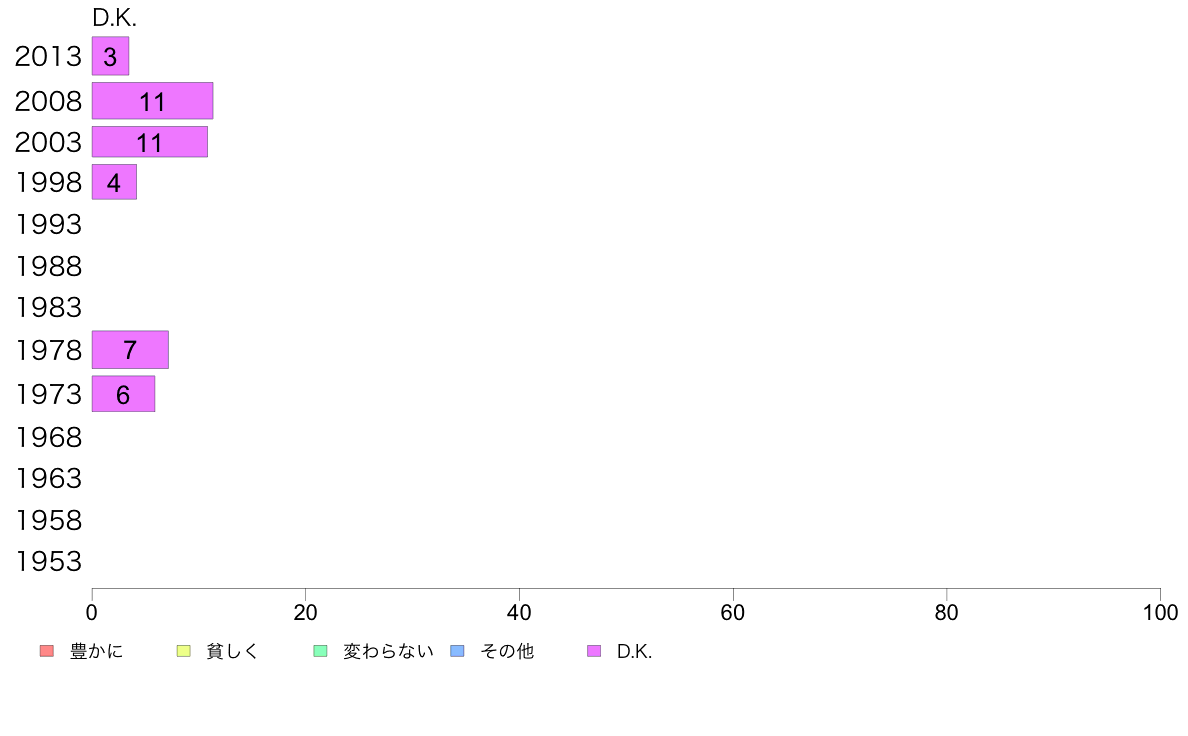Click the 1953 year axis label
The image size is (1188, 736).
tap(48, 562)
